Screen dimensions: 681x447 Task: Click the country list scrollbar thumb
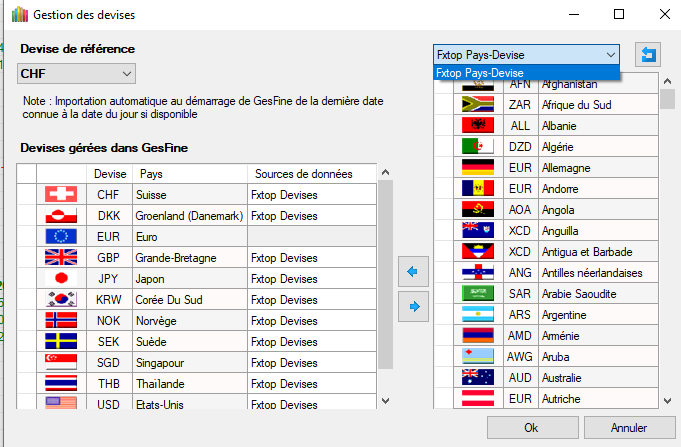pyautogui.click(x=668, y=99)
